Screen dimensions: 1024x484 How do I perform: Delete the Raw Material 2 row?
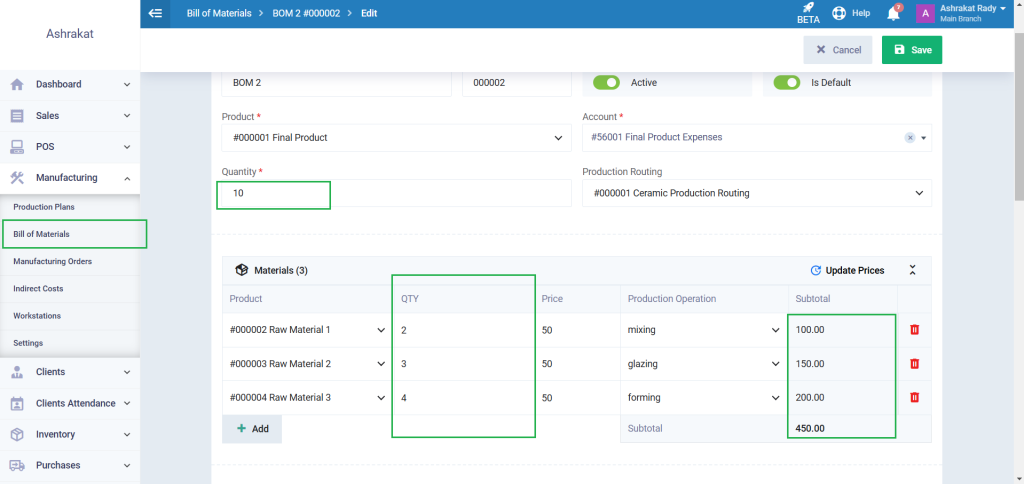click(x=914, y=364)
